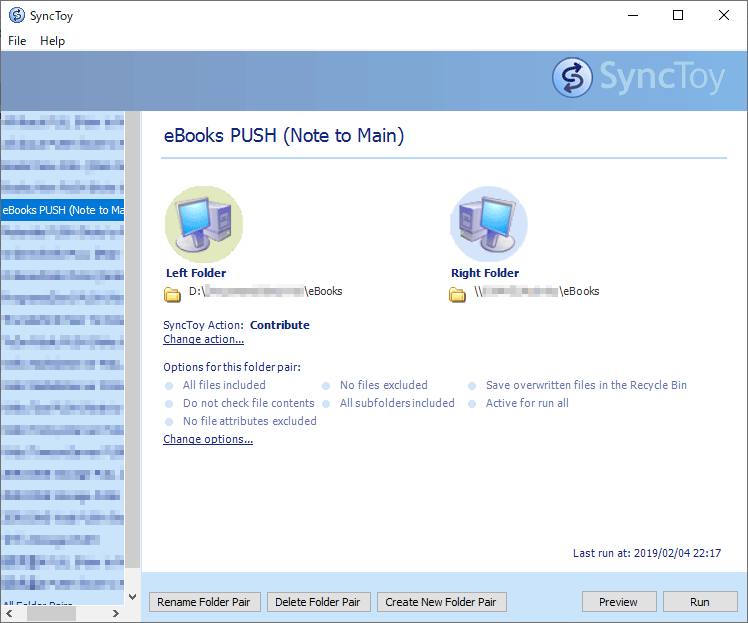Click the horizontal scrollbar thumb in list
The width and height of the screenshot is (748, 623).
tap(52, 613)
